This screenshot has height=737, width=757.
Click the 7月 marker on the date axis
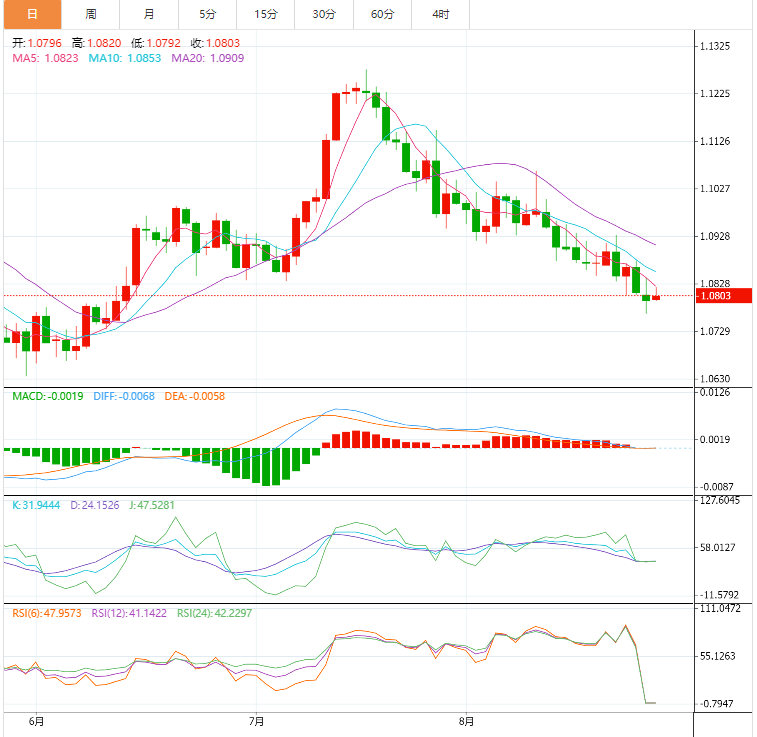(x=257, y=720)
